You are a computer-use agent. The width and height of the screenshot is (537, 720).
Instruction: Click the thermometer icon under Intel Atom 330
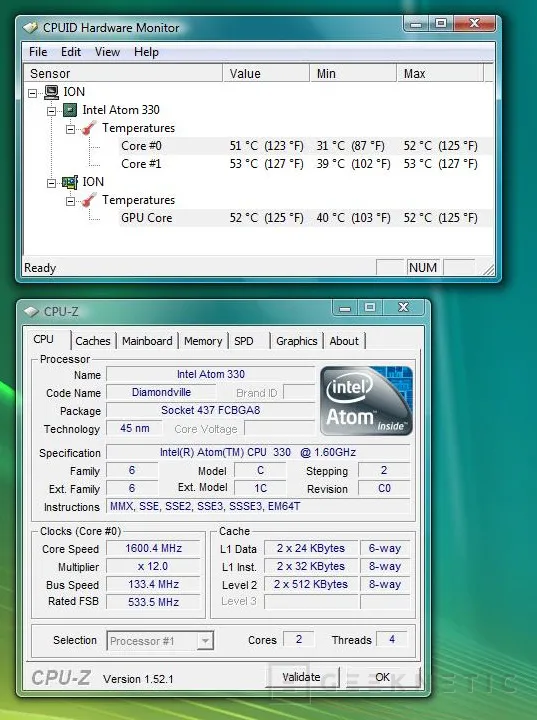pyautogui.click(x=89, y=128)
